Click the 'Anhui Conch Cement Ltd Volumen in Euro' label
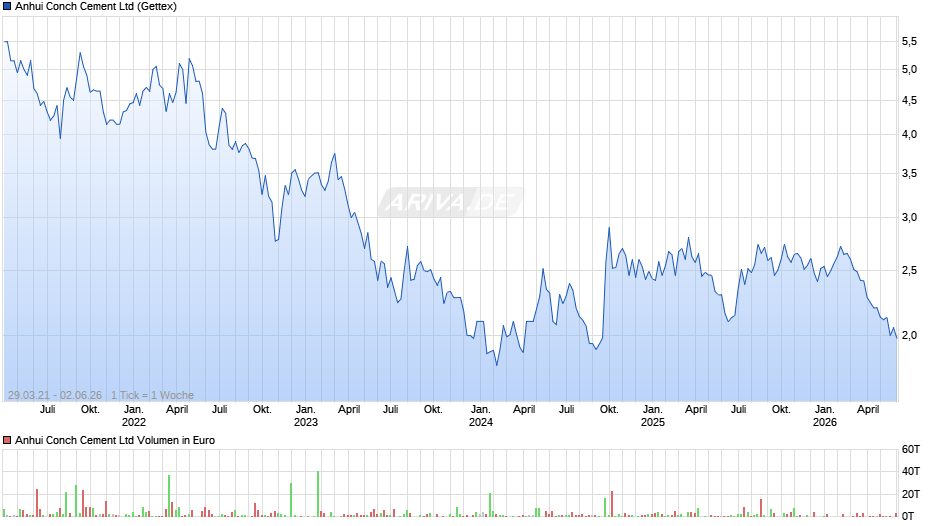 click(115, 440)
